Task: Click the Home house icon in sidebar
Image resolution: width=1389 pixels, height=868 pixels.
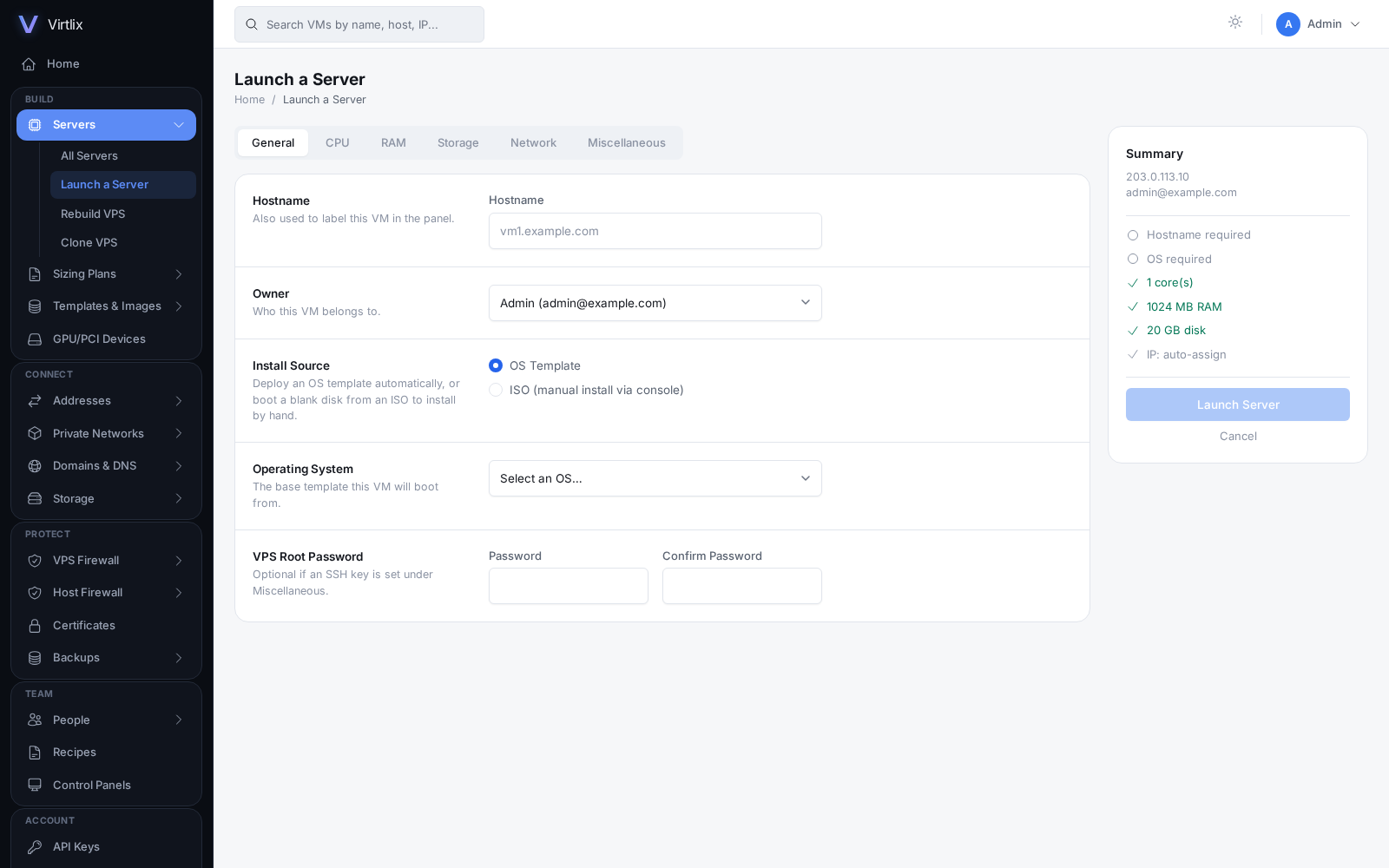Action: 29,64
